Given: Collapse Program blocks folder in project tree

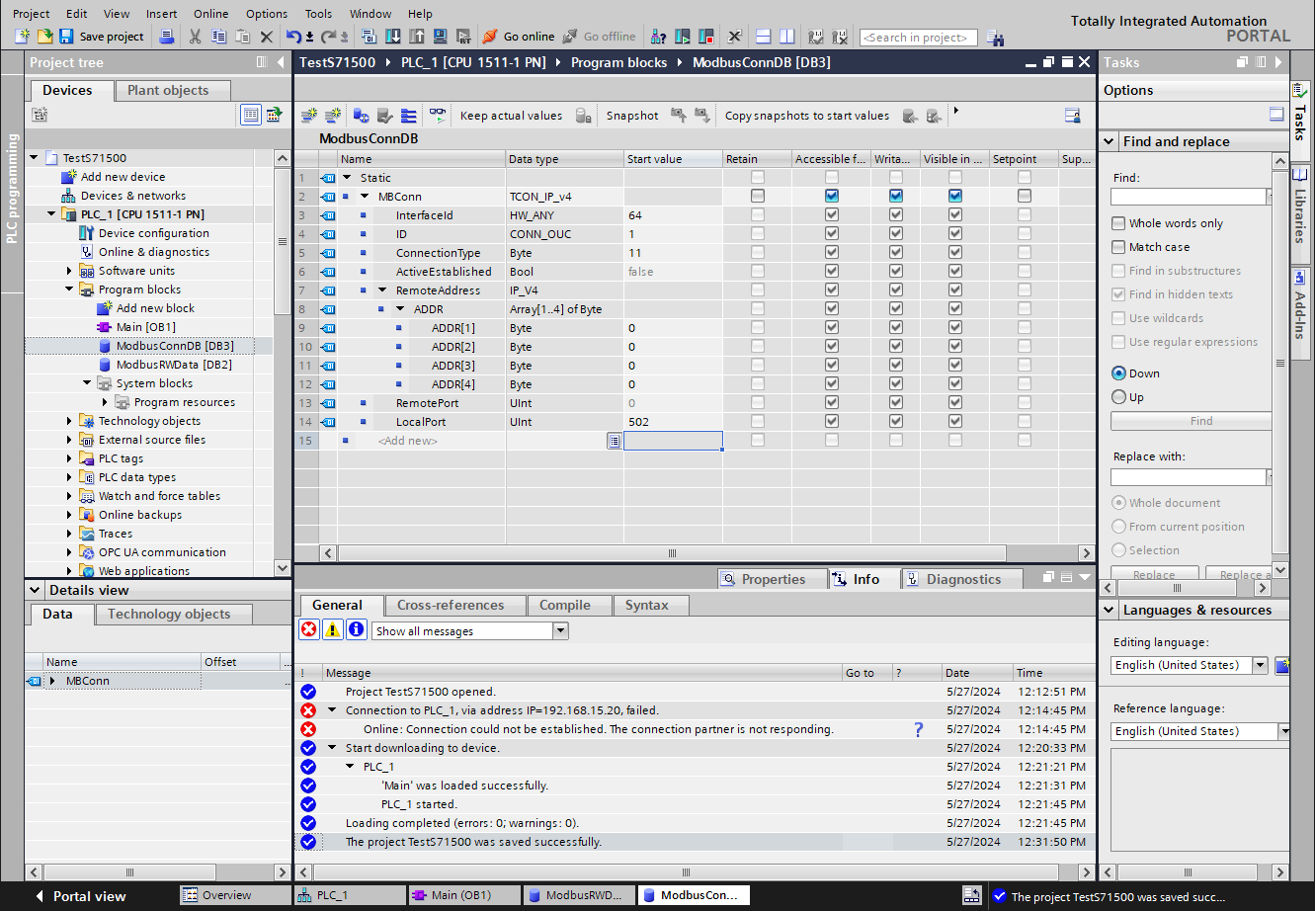Looking at the screenshot, I should 70,290.
